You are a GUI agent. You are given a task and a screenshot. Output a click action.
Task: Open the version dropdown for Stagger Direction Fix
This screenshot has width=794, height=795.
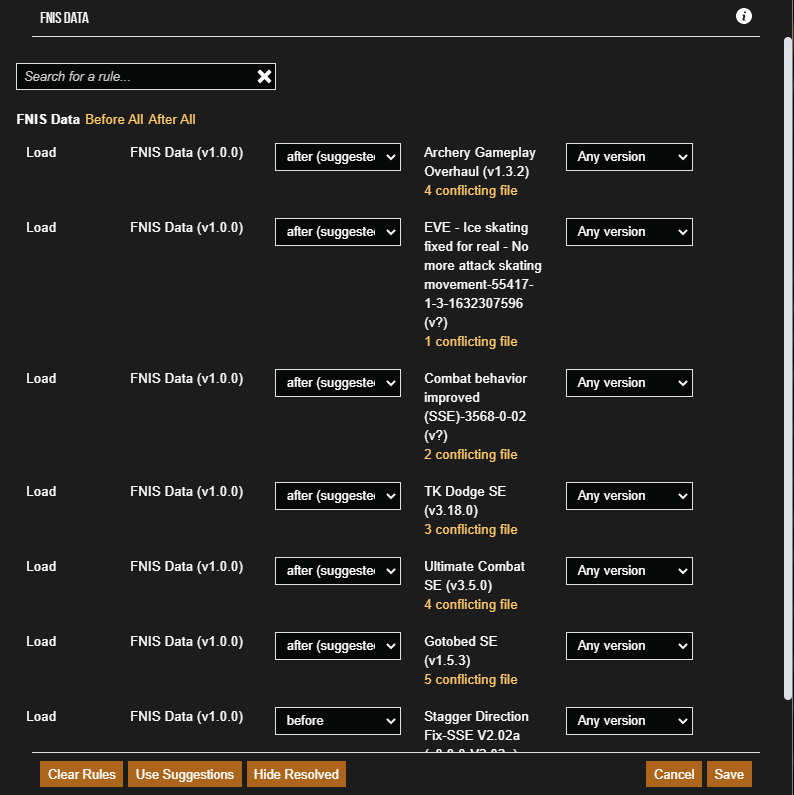(629, 721)
